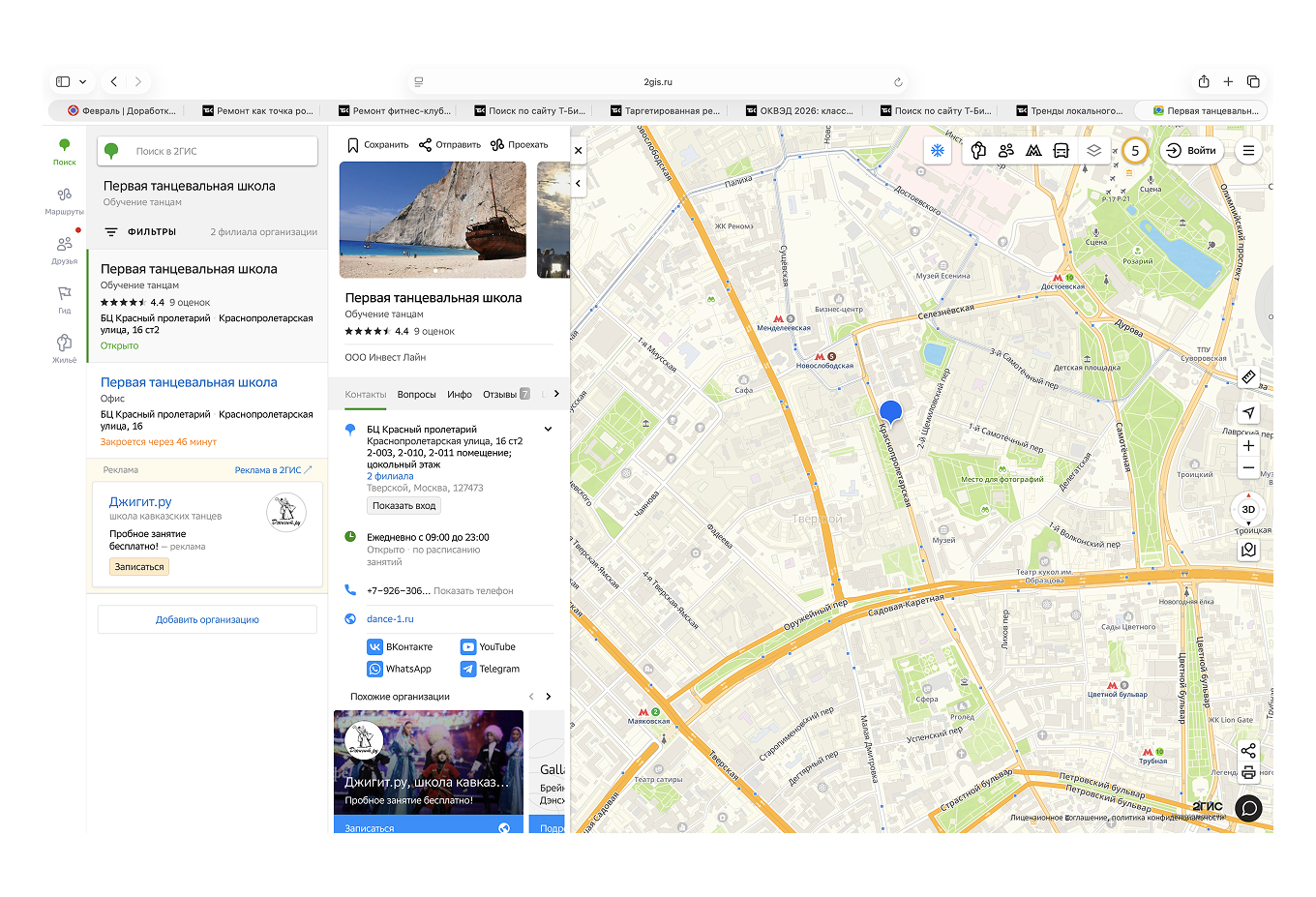
Task: Click the snowflake winter layer button on map
Action: click(937, 150)
